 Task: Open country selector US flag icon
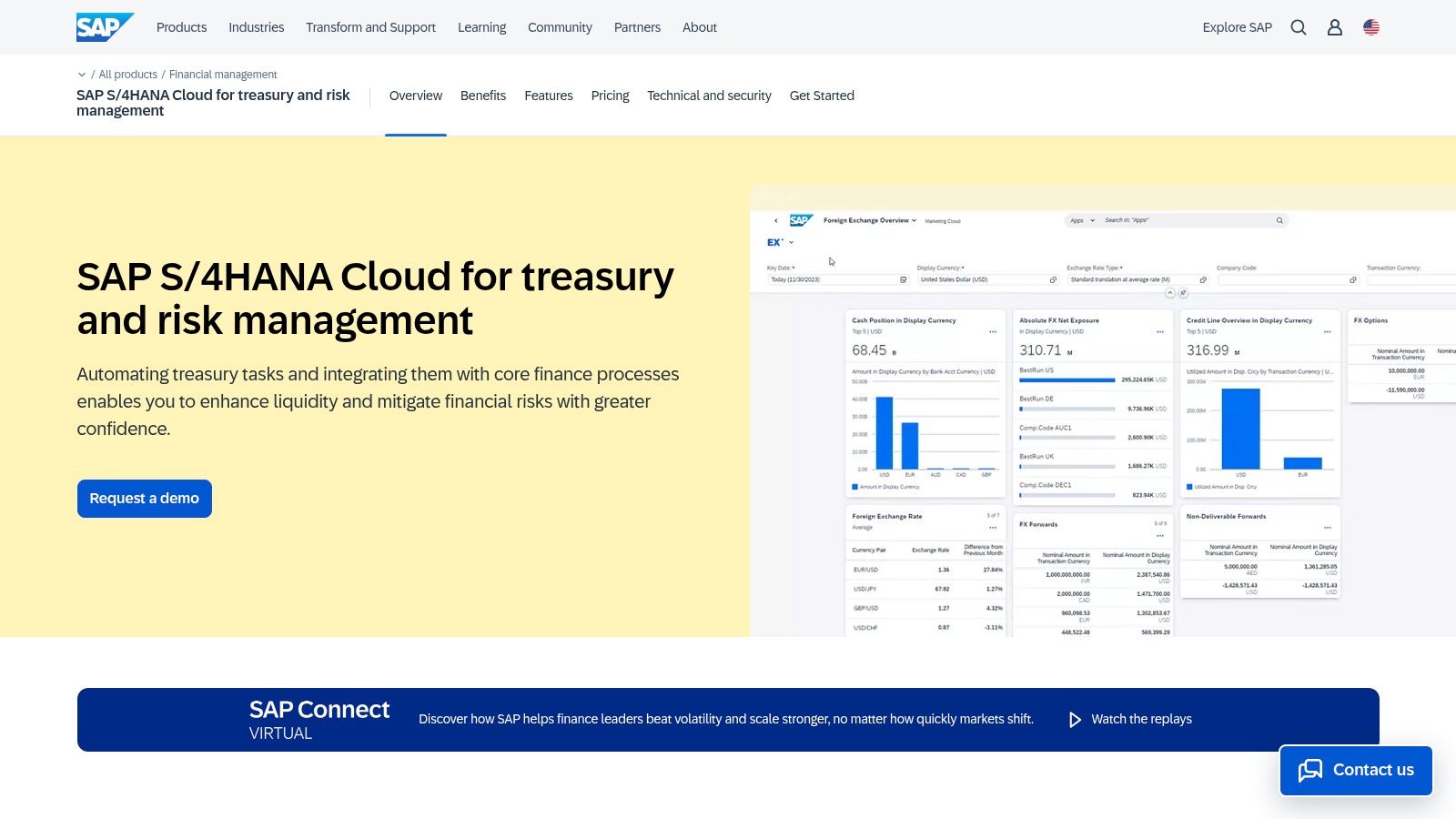click(1371, 27)
